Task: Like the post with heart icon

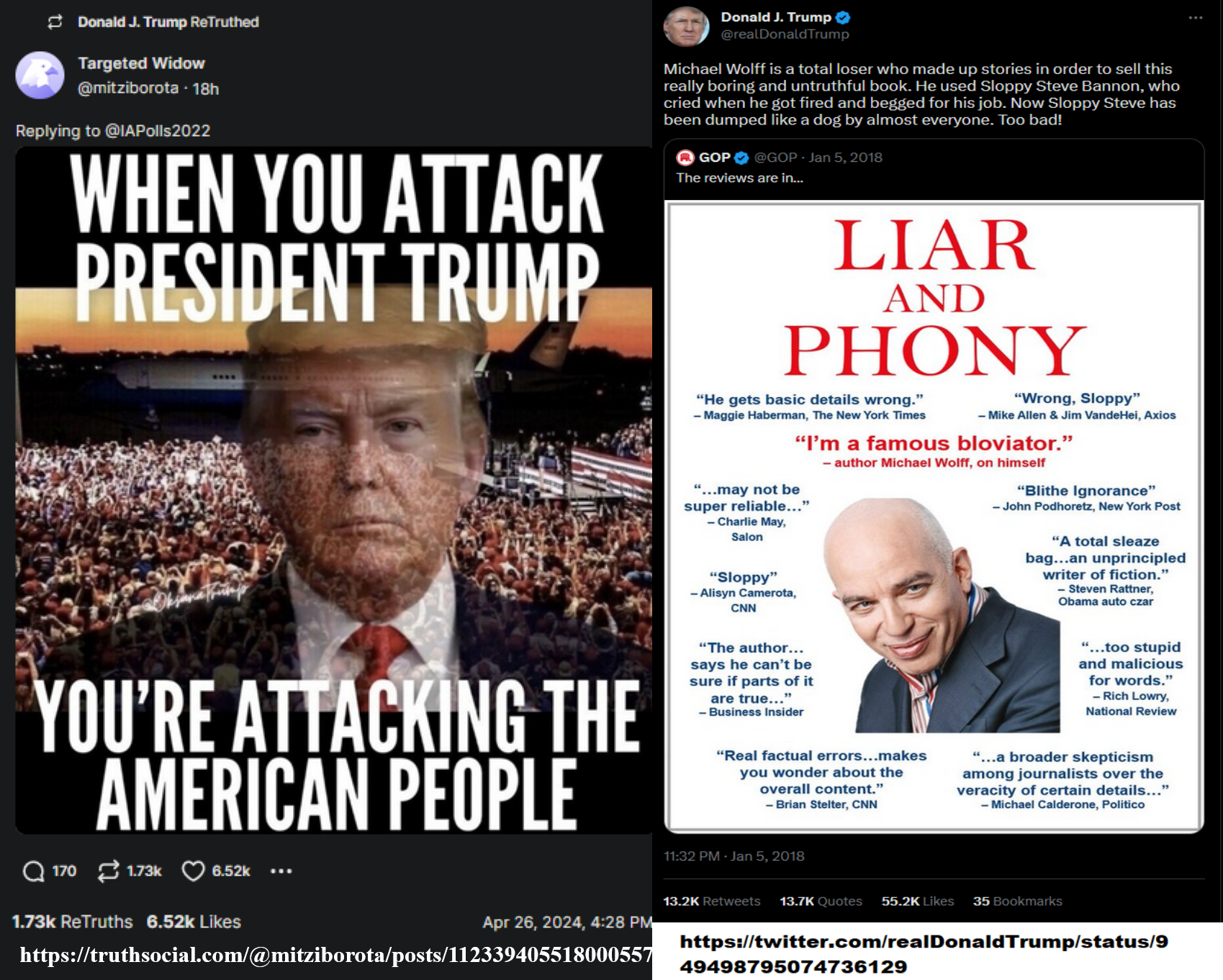Action: point(193,871)
